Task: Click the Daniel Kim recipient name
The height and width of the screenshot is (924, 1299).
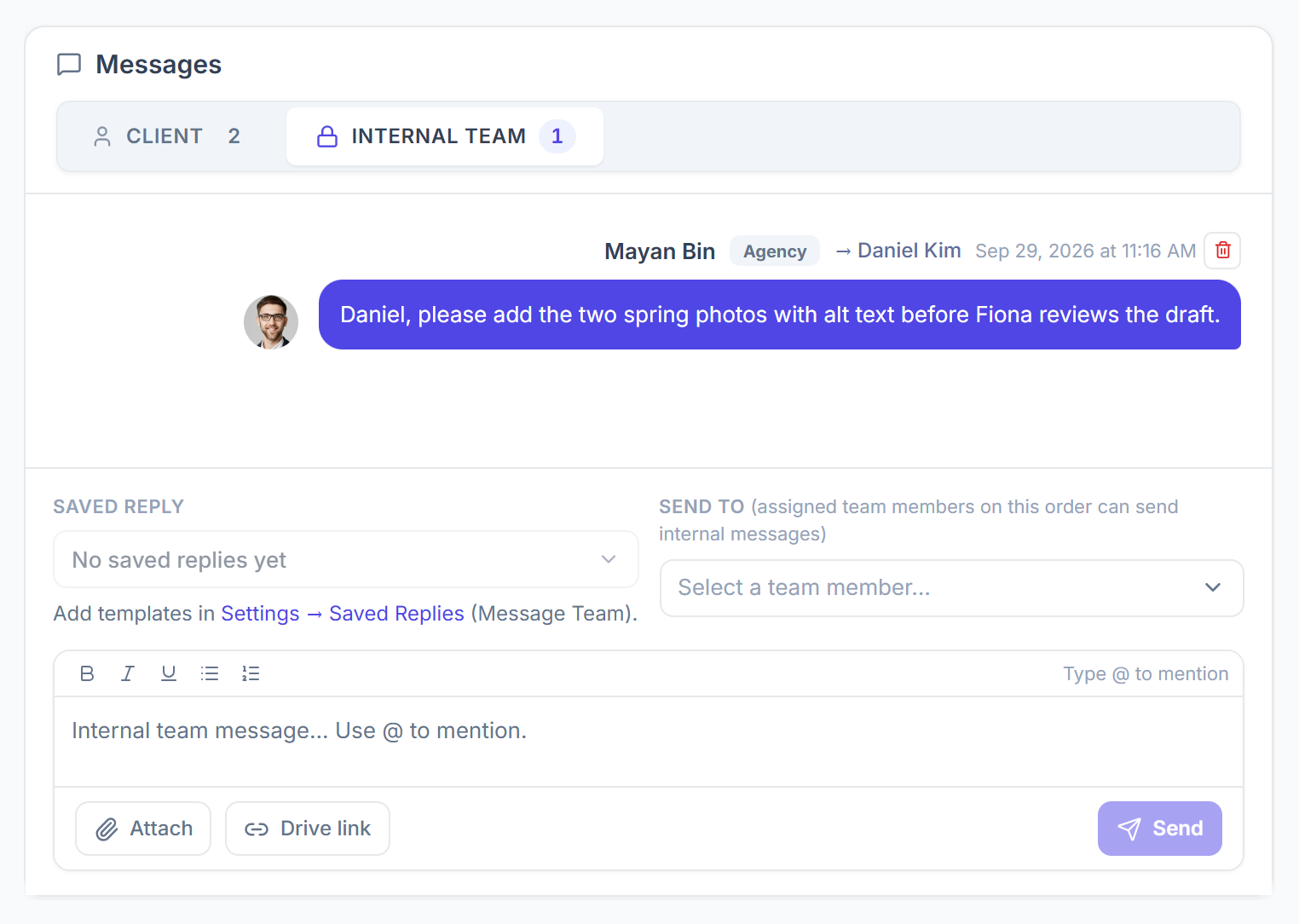Action: point(909,251)
